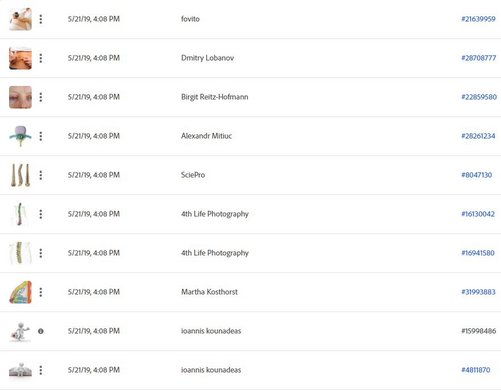This screenshot has height=390, width=501.
Task: Open three-dot options for Dmitry Lobanov row
Action: pyautogui.click(x=41, y=58)
